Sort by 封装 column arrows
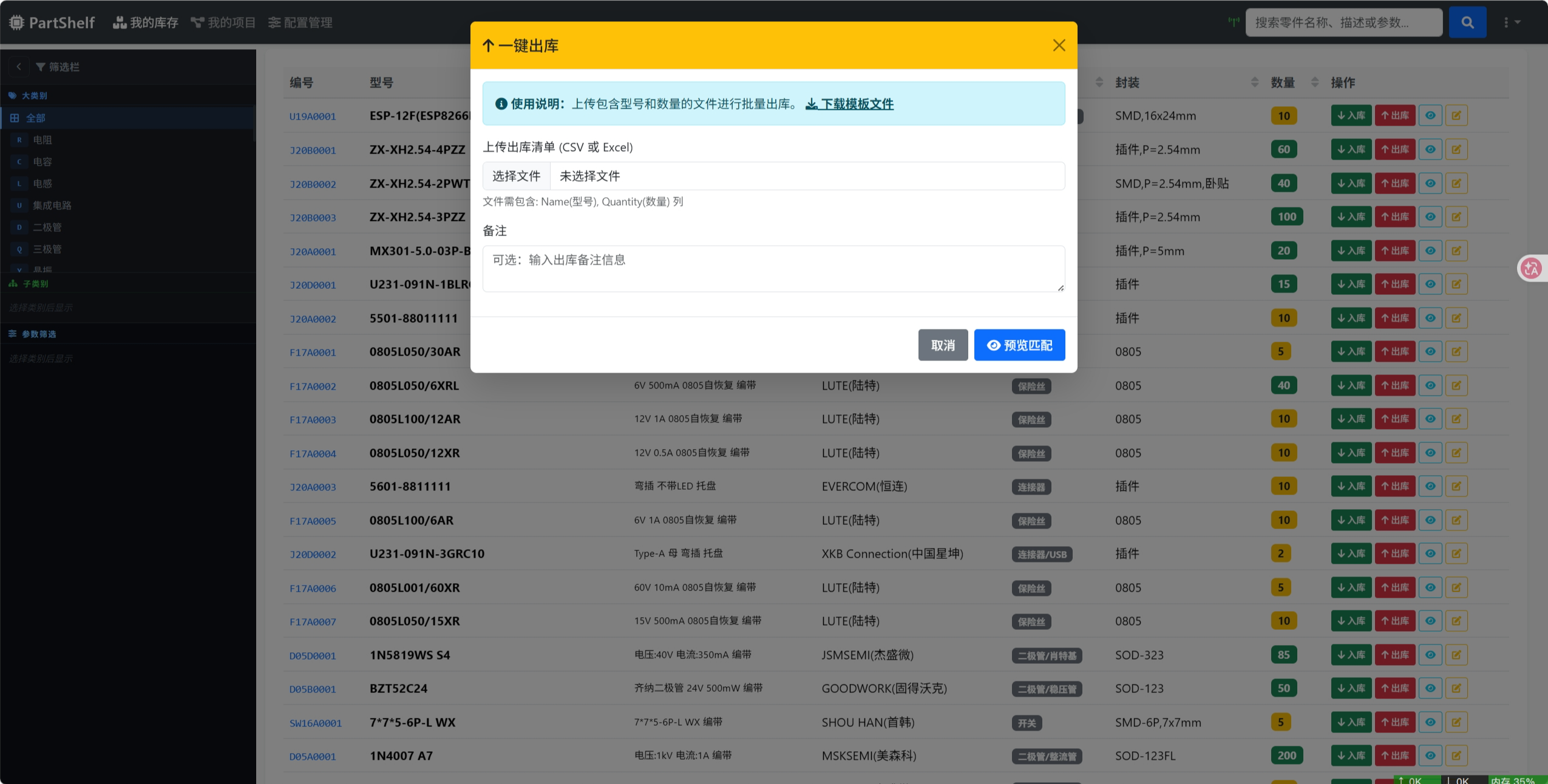 tap(1255, 82)
